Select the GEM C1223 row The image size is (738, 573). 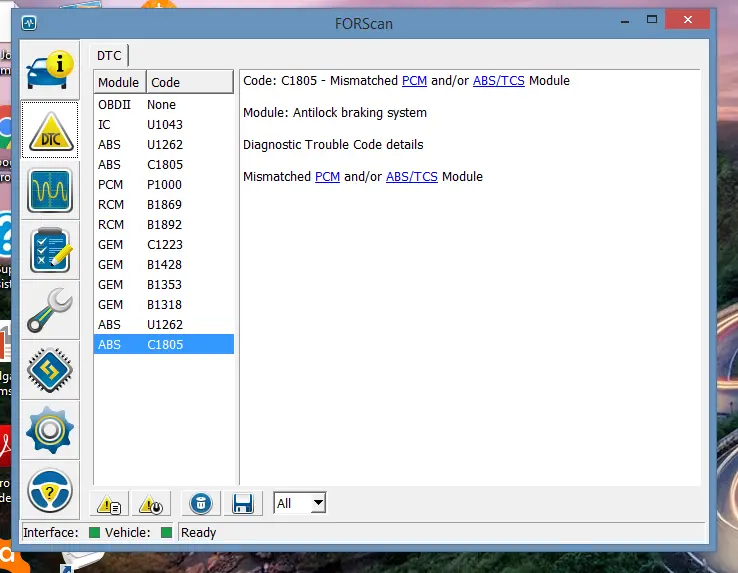pos(164,244)
